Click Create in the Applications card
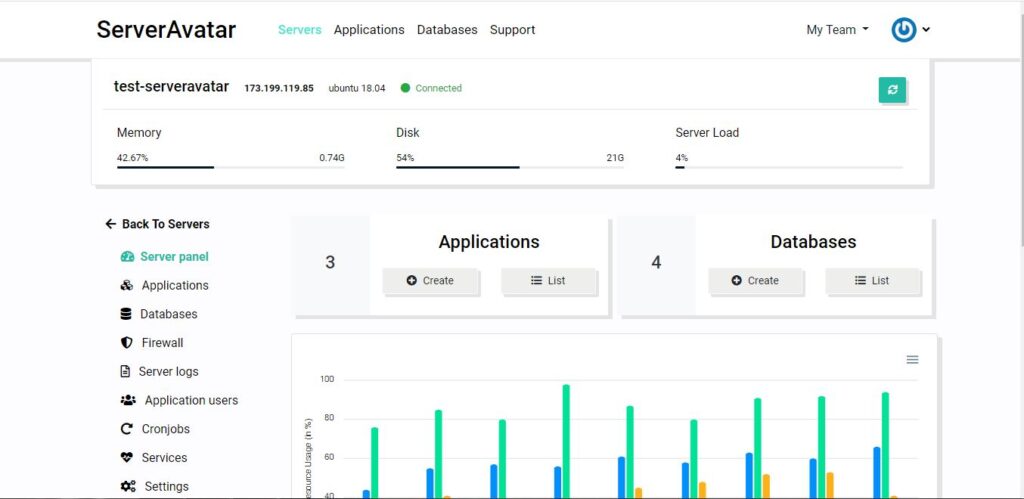Screen dimensions: 1024x499 pyautogui.click(x=430, y=281)
